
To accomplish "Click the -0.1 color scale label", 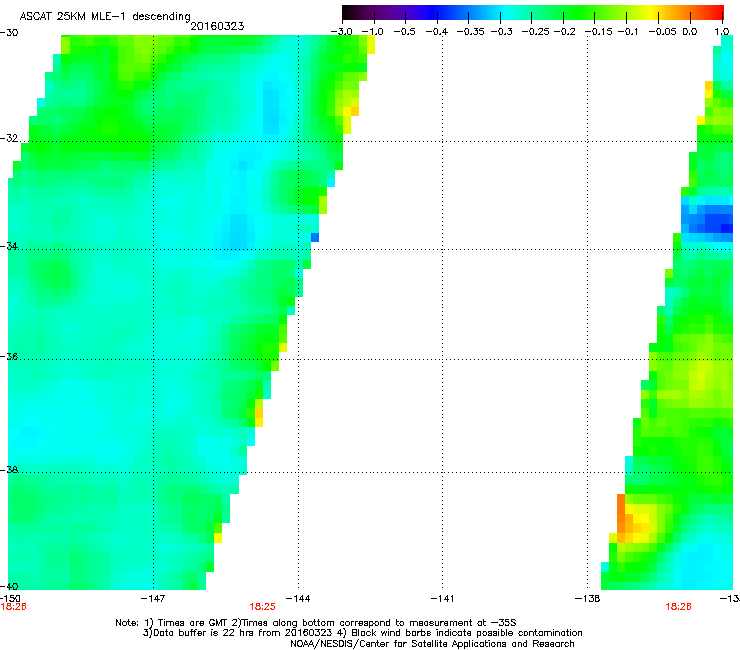I will click(x=627, y=32).
